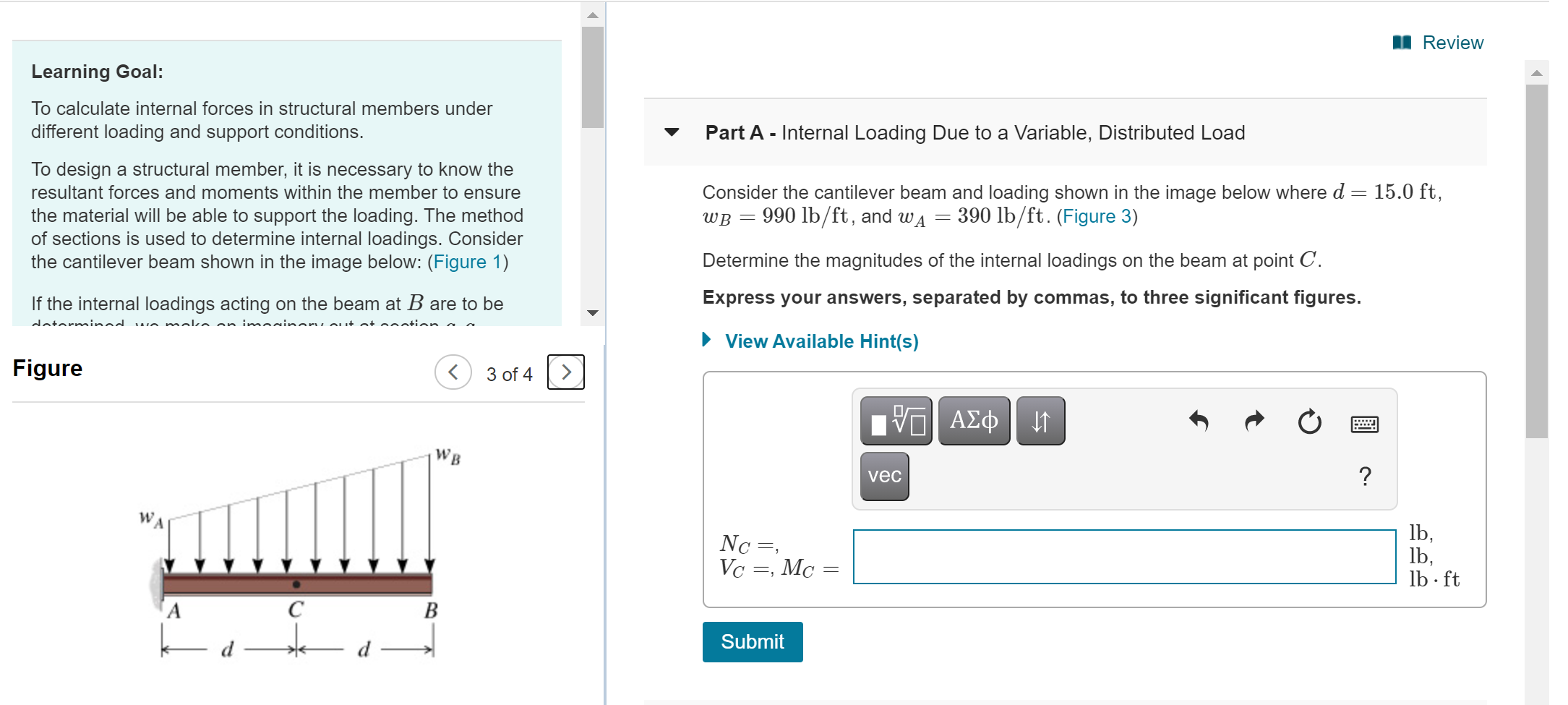Open the Greek symbols ΑΣφ palette
The height and width of the screenshot is (705, 1568).
[974, 420]
